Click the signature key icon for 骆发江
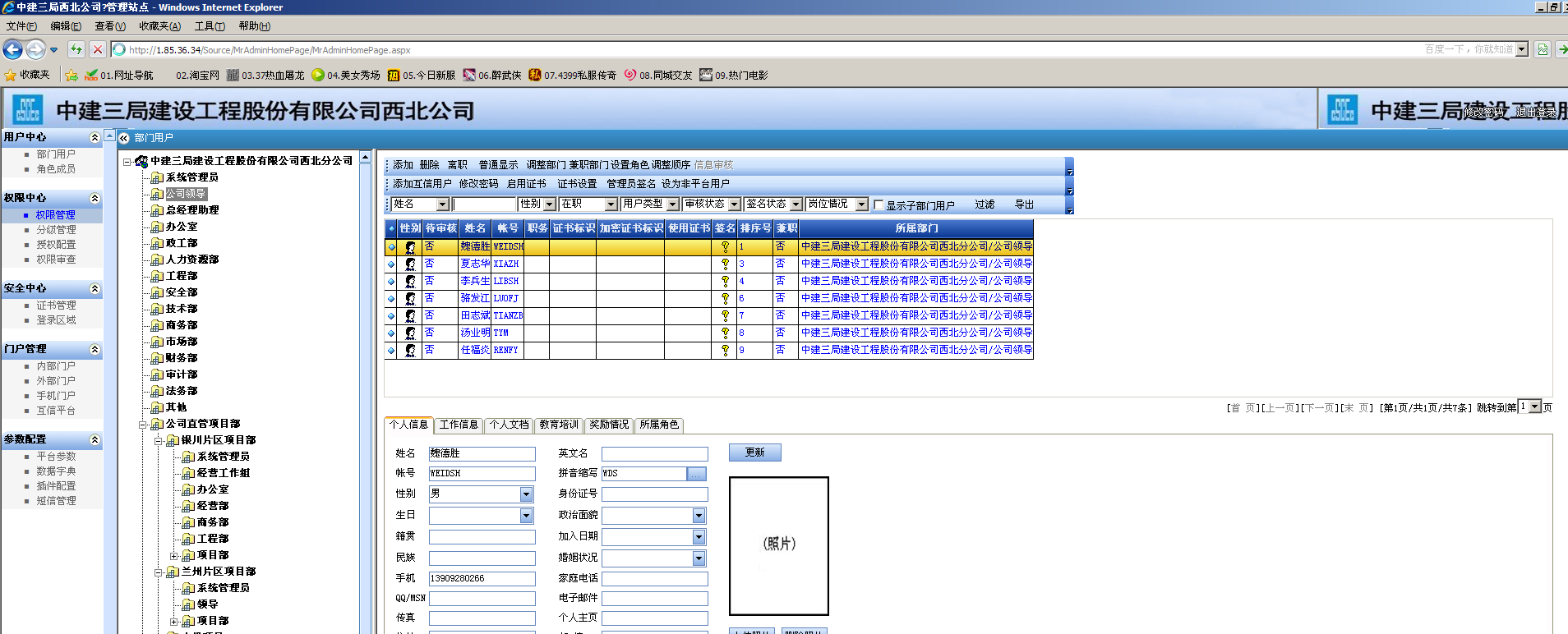The width and height of the screenshot is (1568, 634). click(x=725, y=298)
